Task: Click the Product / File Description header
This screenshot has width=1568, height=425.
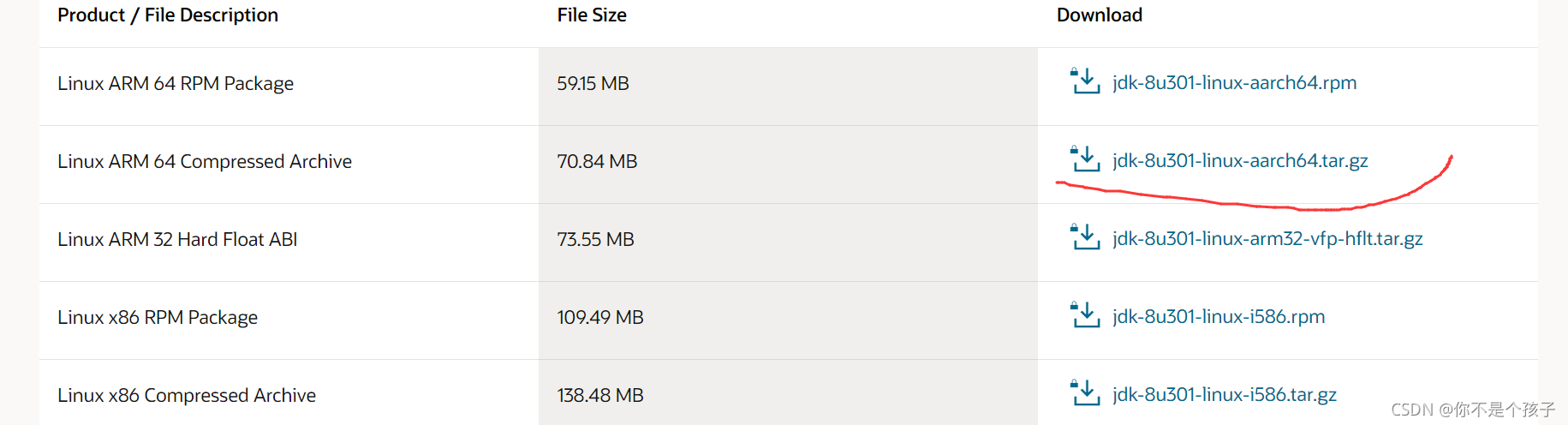Action: click(168, 15)
